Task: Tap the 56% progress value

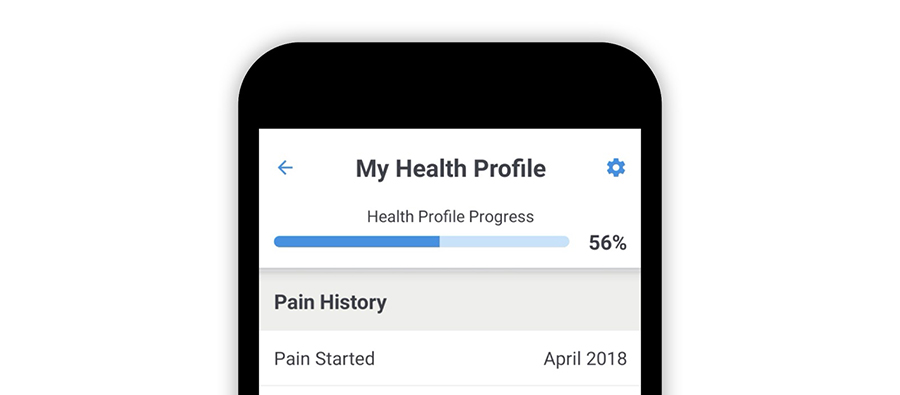Action: tap(607, 243)
